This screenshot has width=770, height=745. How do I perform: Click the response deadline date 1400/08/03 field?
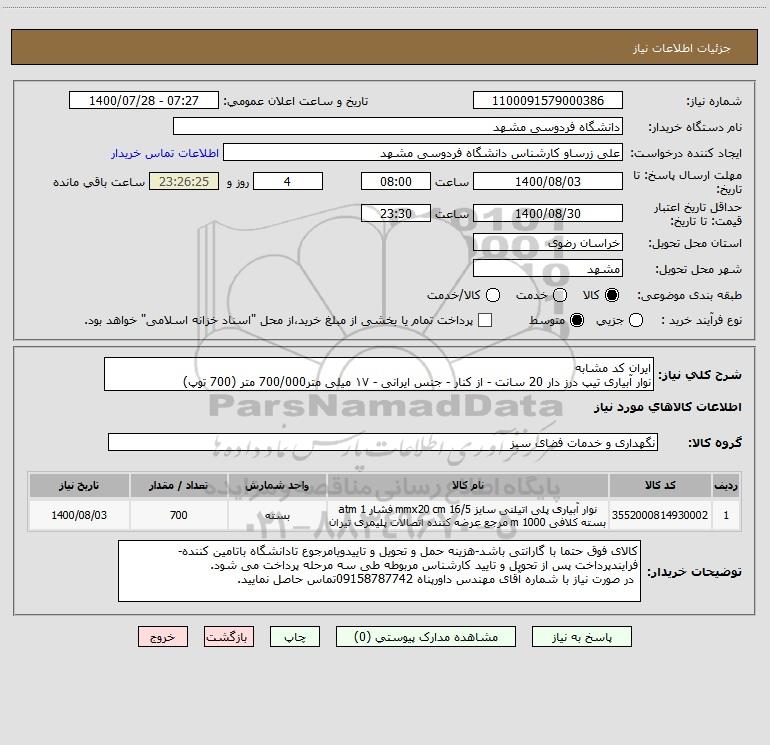548,181
